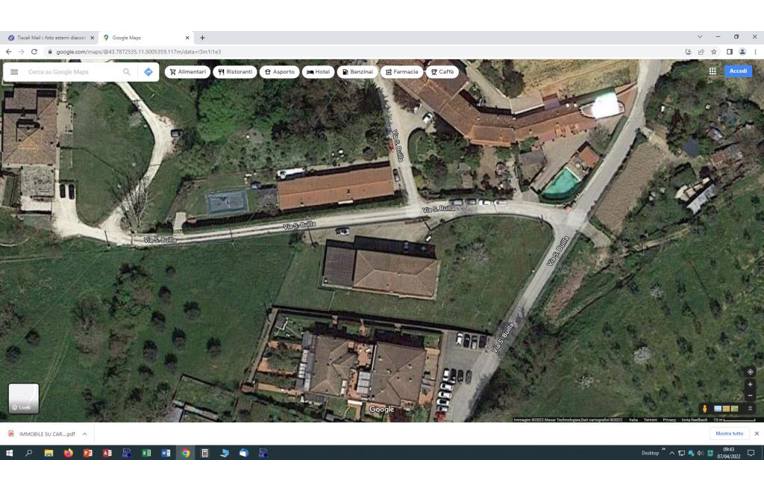Viewport: 764px width, 492px height.
Task: Open directions with the blue arrow icon
Action: click(x=148, y=72)
